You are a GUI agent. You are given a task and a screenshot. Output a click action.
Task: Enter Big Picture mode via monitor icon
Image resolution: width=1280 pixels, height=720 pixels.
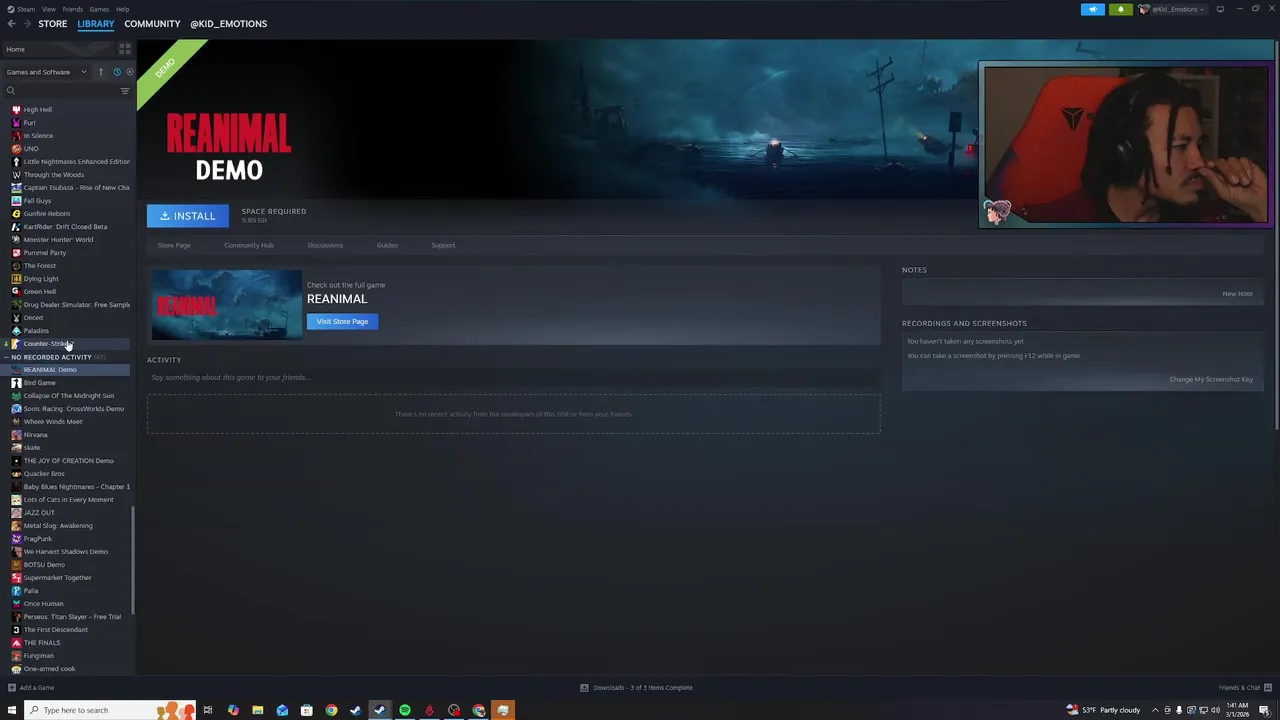point(1220,9)
